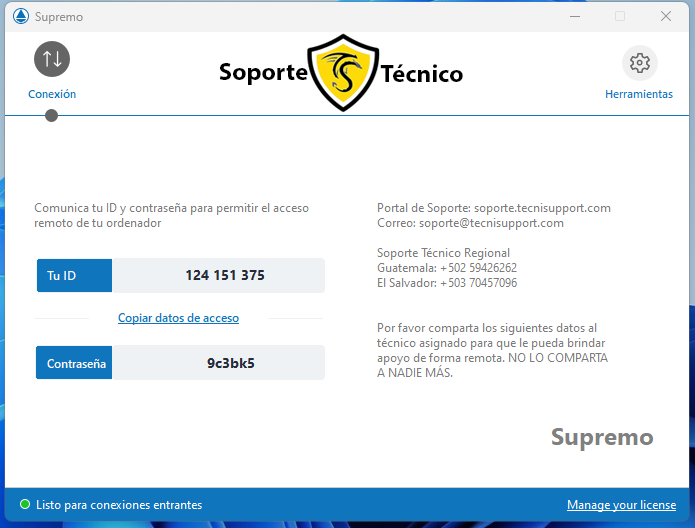Click the Supremo window title text
Viewport: 695px width, 528px height.
(59, 17)
